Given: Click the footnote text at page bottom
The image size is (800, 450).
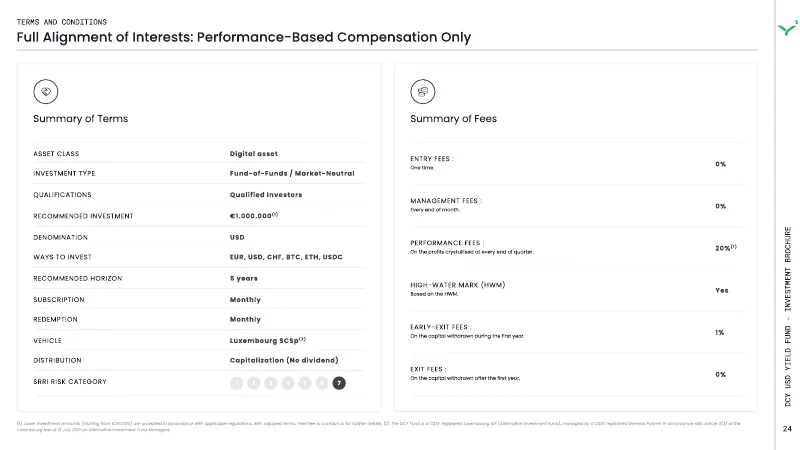Looking at the screenshot, I should pyautogui.click(x=379, y=427).
